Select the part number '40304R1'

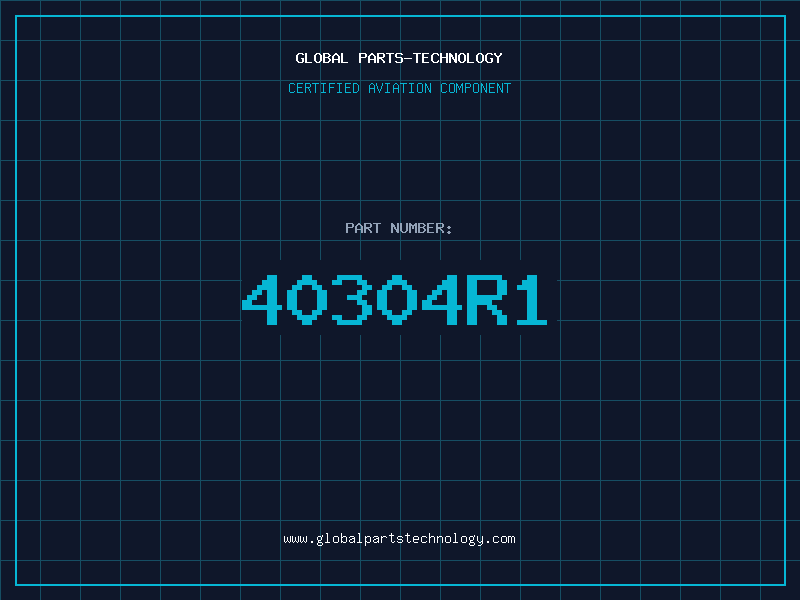394,299
